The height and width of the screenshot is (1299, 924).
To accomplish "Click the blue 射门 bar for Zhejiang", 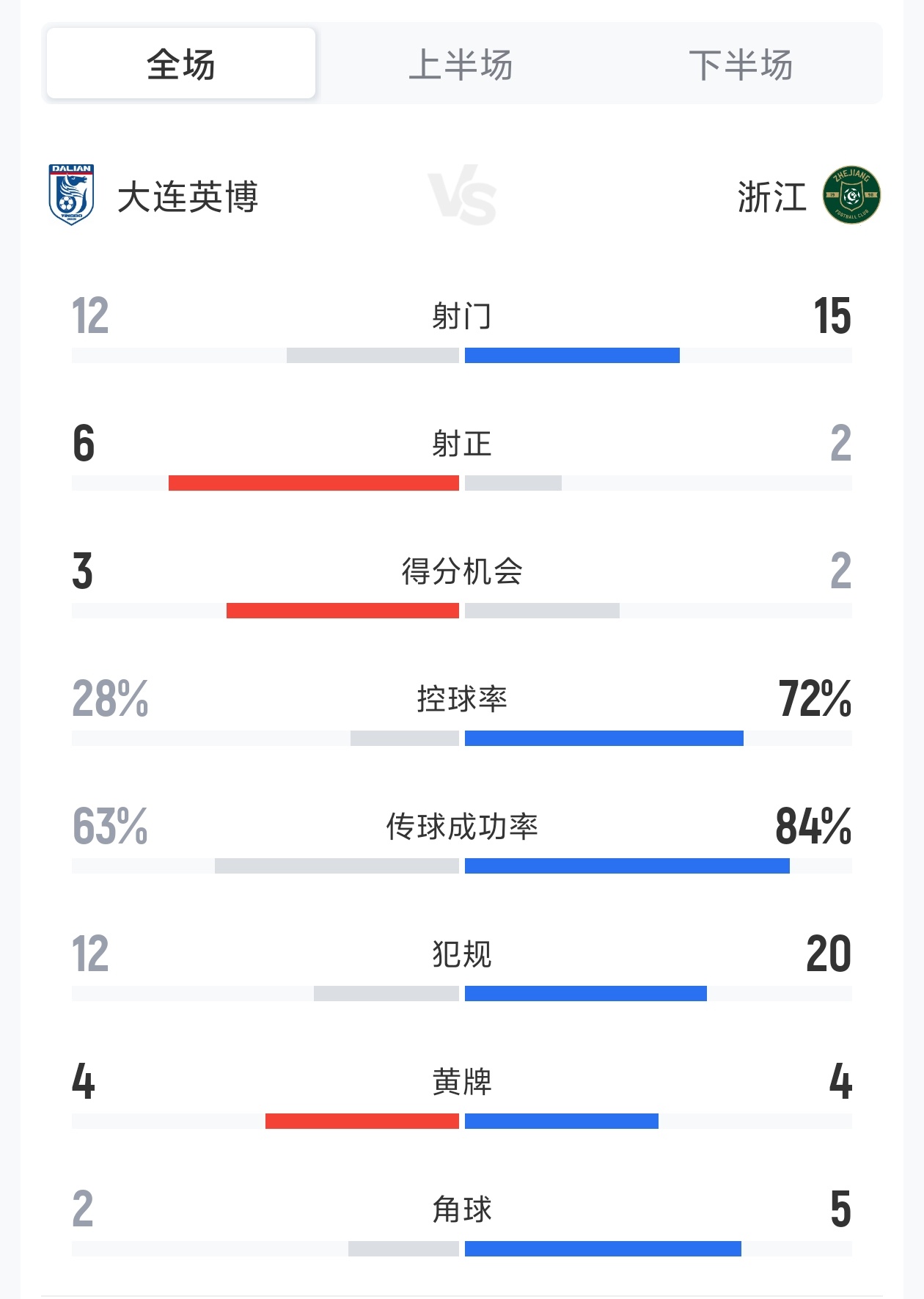I will (x=572, y=356).
